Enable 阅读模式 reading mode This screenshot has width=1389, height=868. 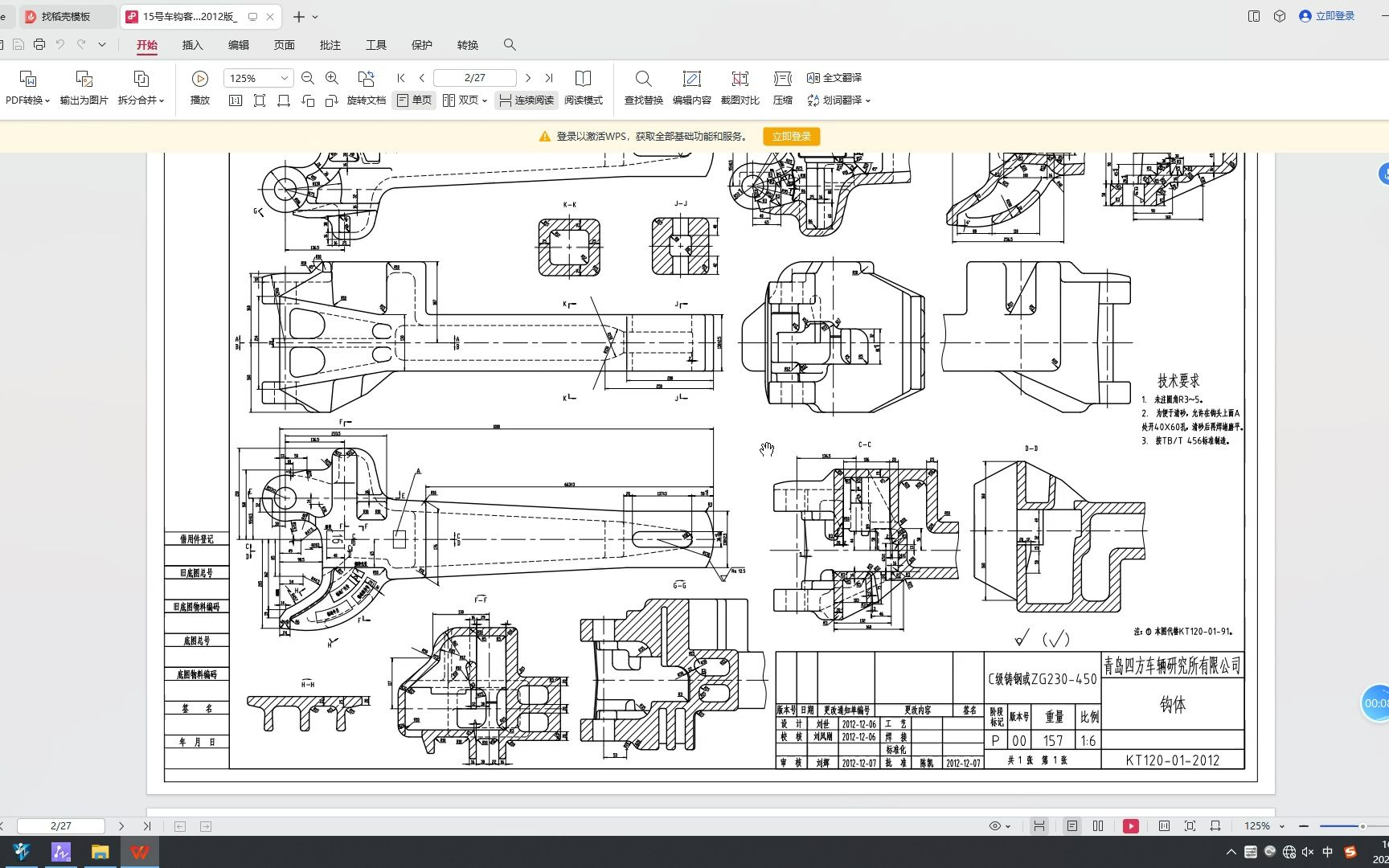(x=583, y=79)
